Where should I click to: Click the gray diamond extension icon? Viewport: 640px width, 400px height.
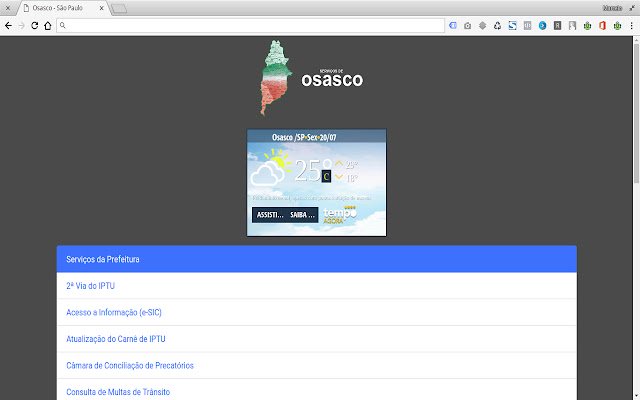click(482, 26)
